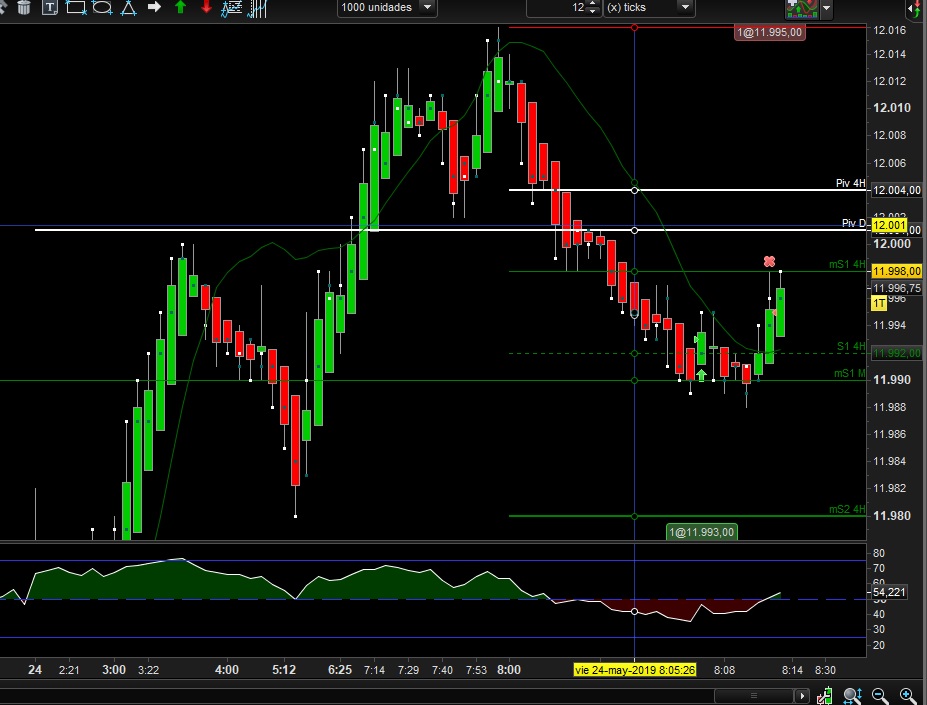Click the vertical cycle lines tool icon

[257, 8]
